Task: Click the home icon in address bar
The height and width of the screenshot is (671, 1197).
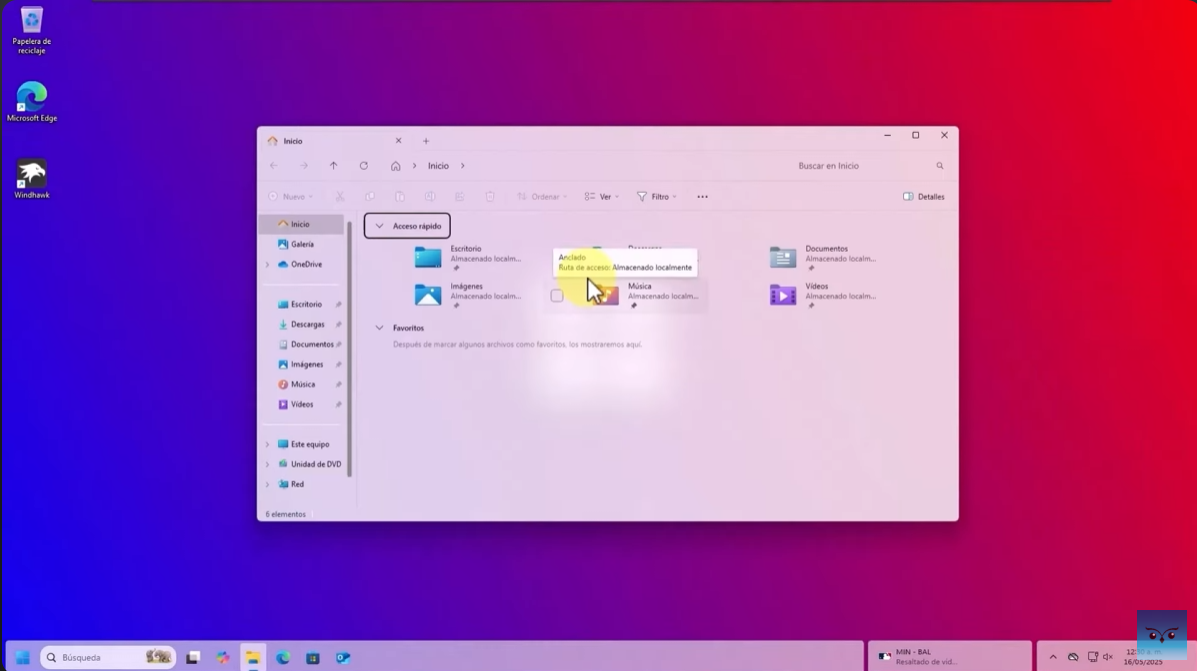Action: coord(396,166)
